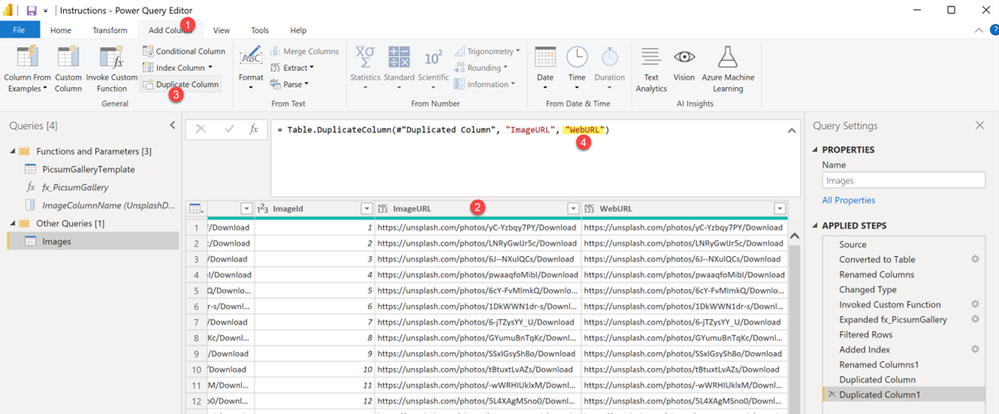
Task: Edit the query Name field
Action: 904,180
